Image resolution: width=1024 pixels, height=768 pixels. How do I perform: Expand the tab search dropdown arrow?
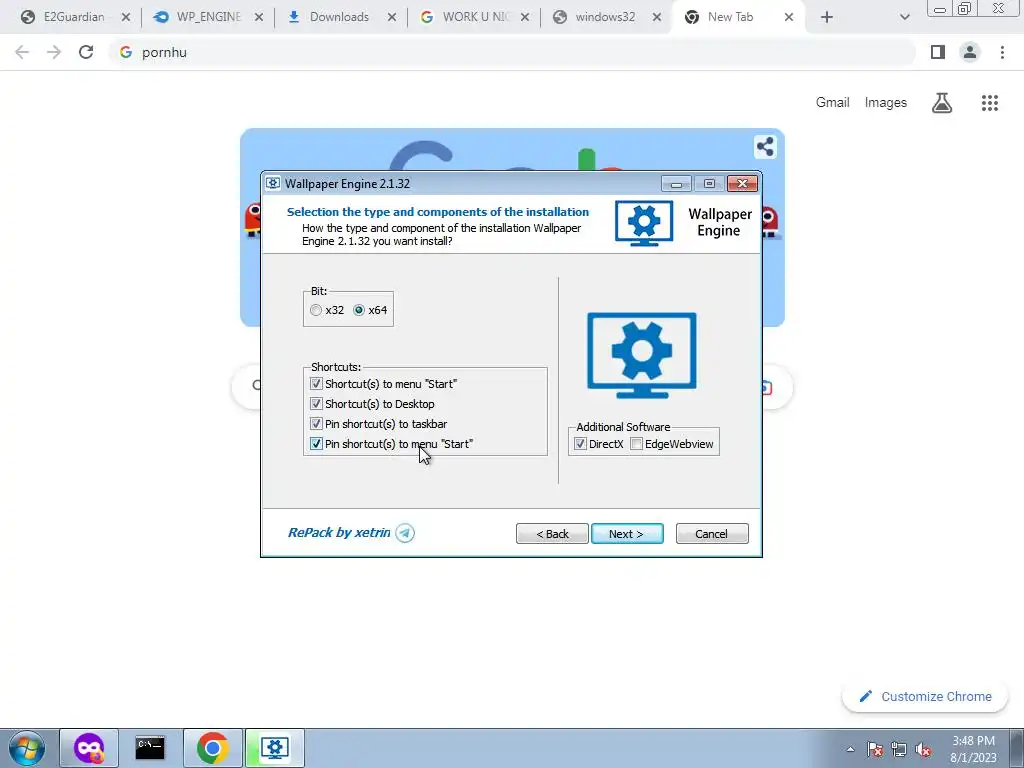[904, 17]
